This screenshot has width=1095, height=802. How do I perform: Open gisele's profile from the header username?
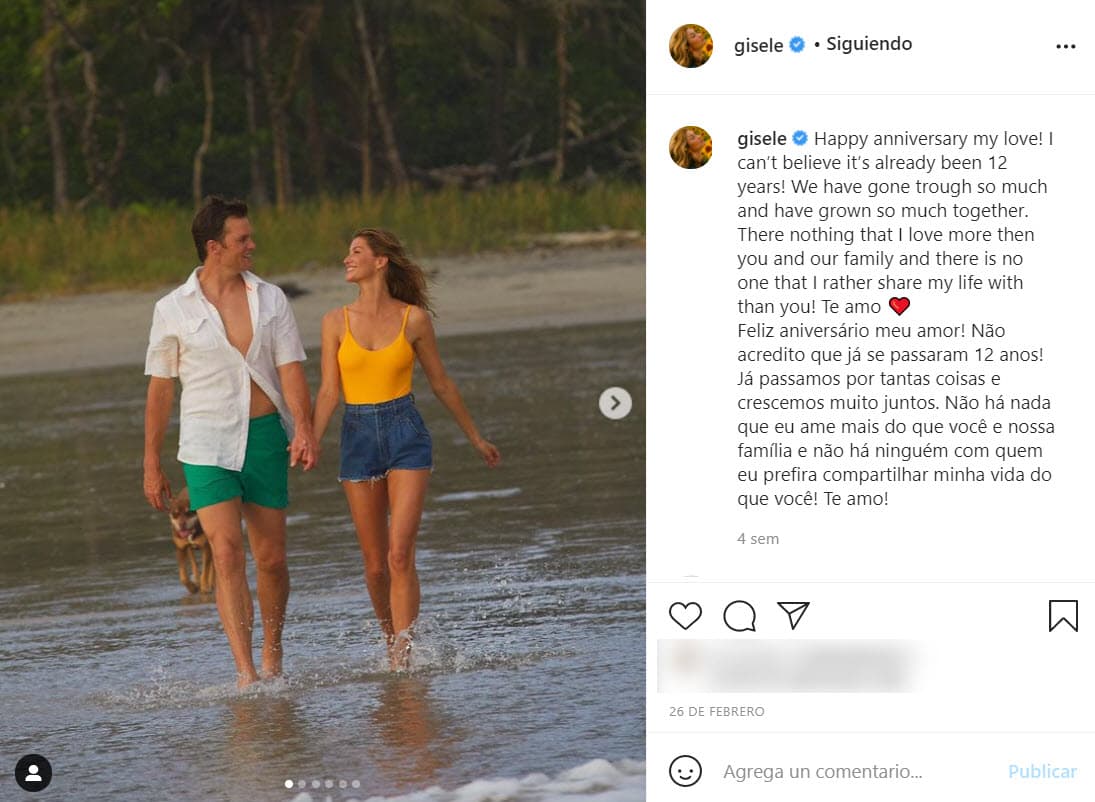point(756,44)
